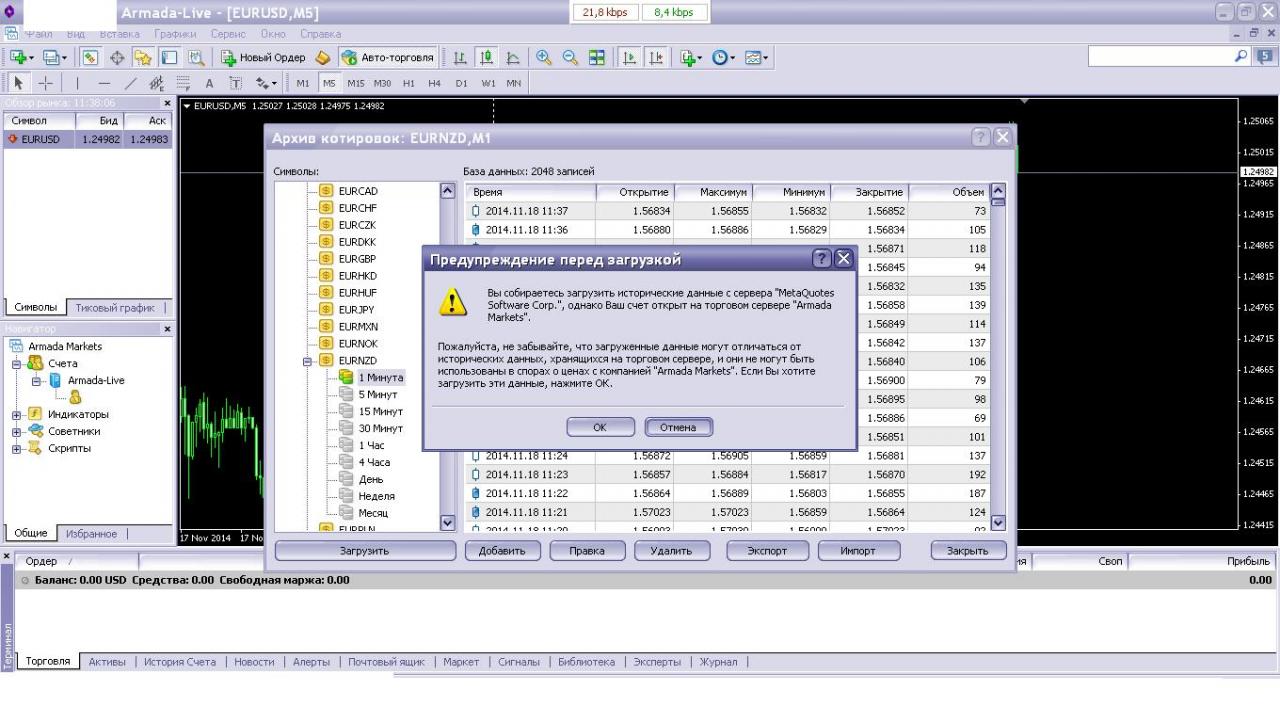The height and width of the screenshot is (723, 1280).
Task: Click the quotes table vertical scrollbar
Action: point(997,358)
